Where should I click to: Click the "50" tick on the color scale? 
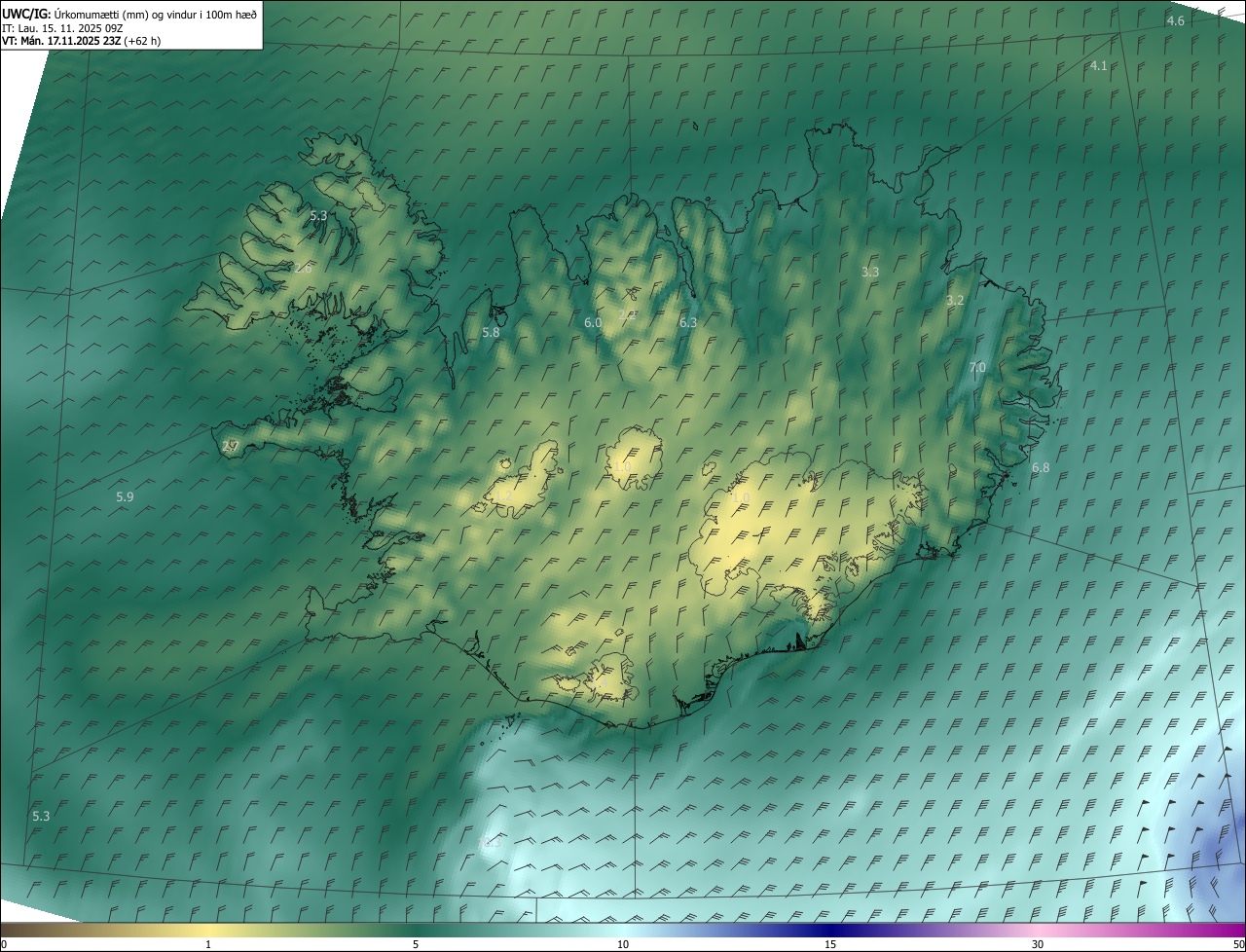coord(1238,944)
